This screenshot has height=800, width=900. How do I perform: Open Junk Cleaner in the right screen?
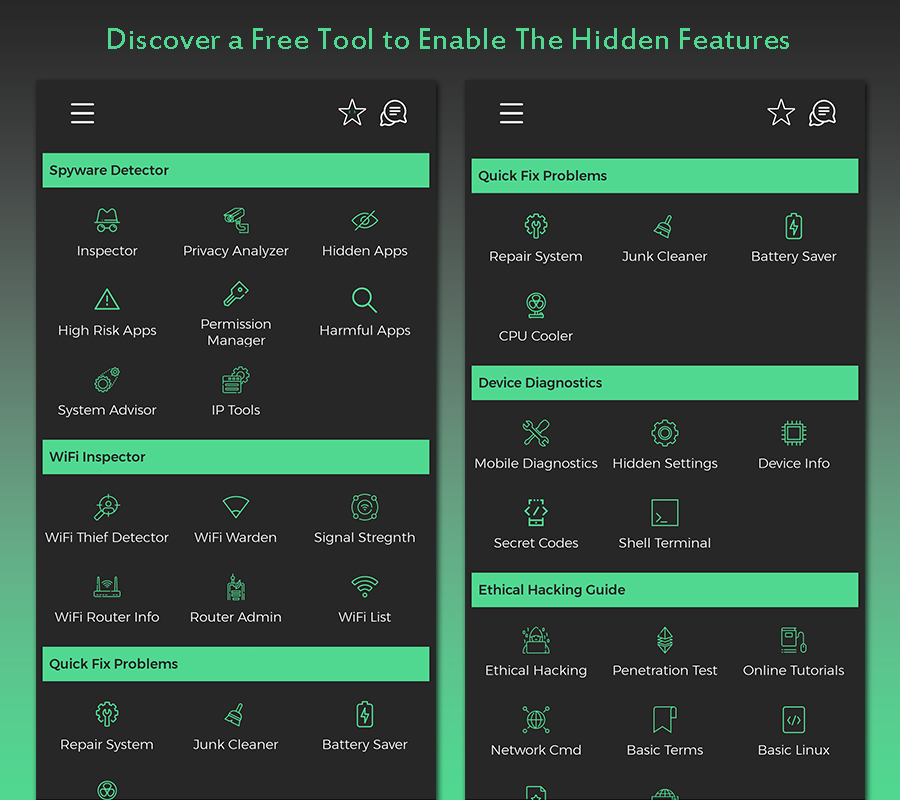(665, 238)
